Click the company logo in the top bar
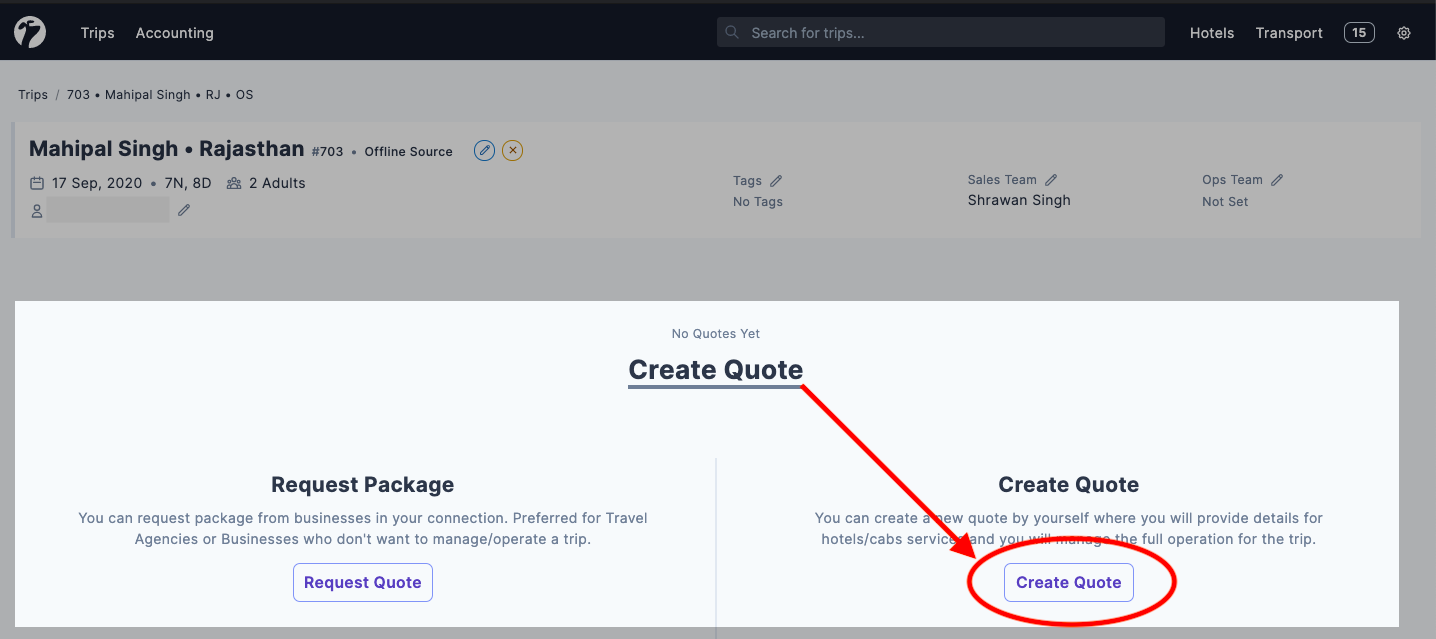Viewport: 1436px width, 639px height. pyautogui.click(x=30, y=32)
